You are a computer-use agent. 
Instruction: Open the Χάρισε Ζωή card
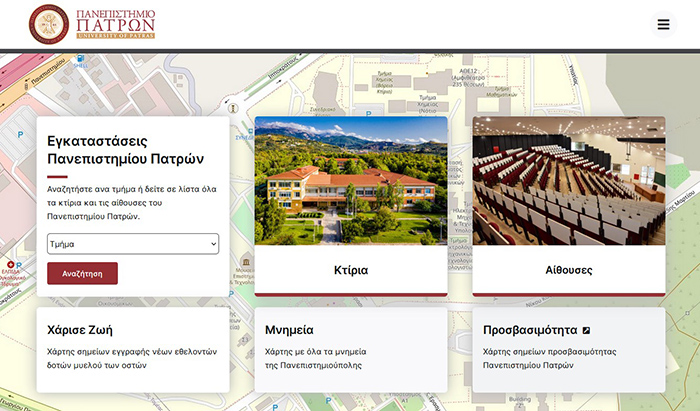tap(133, 349)
